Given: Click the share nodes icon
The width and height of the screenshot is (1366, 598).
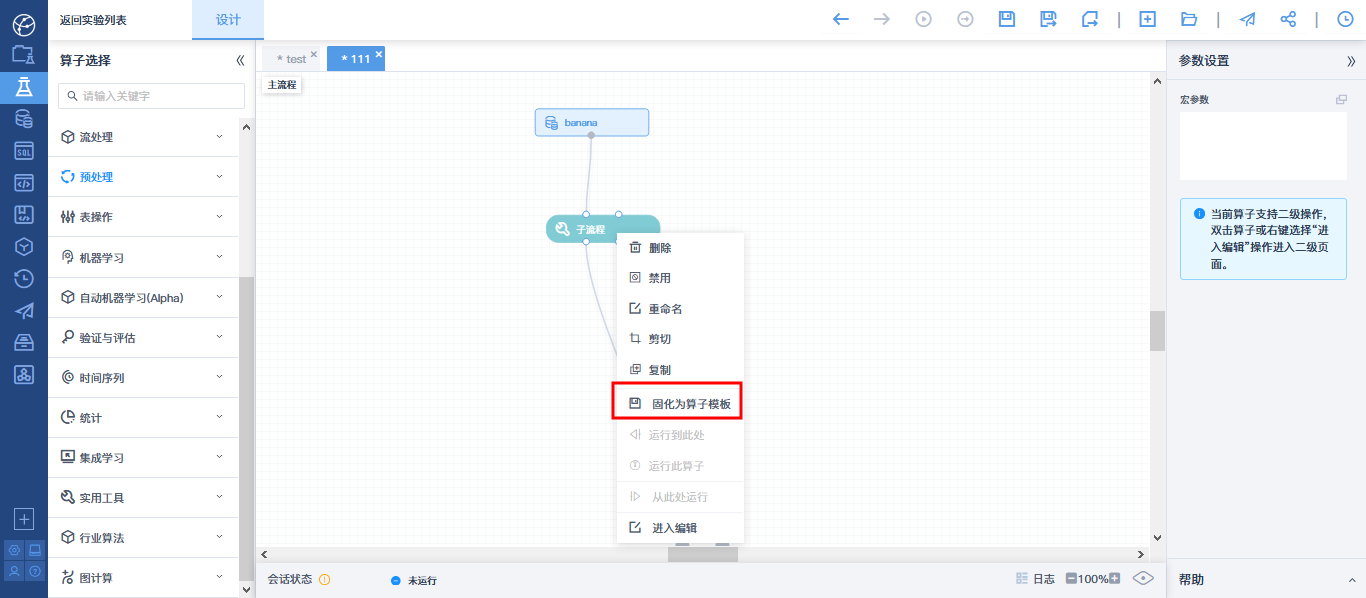Looking at the screenshot, I should coord(1288,19).
